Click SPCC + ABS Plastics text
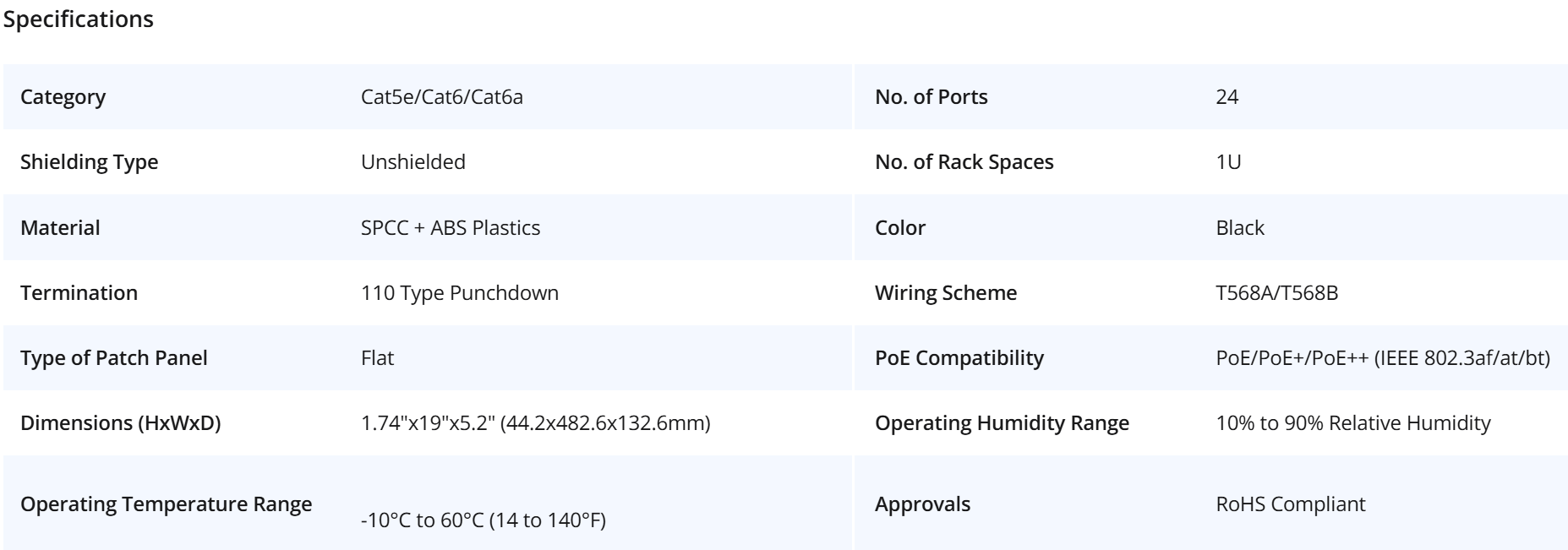This screenshot has height=550, width=1568. tap(450, 228)
